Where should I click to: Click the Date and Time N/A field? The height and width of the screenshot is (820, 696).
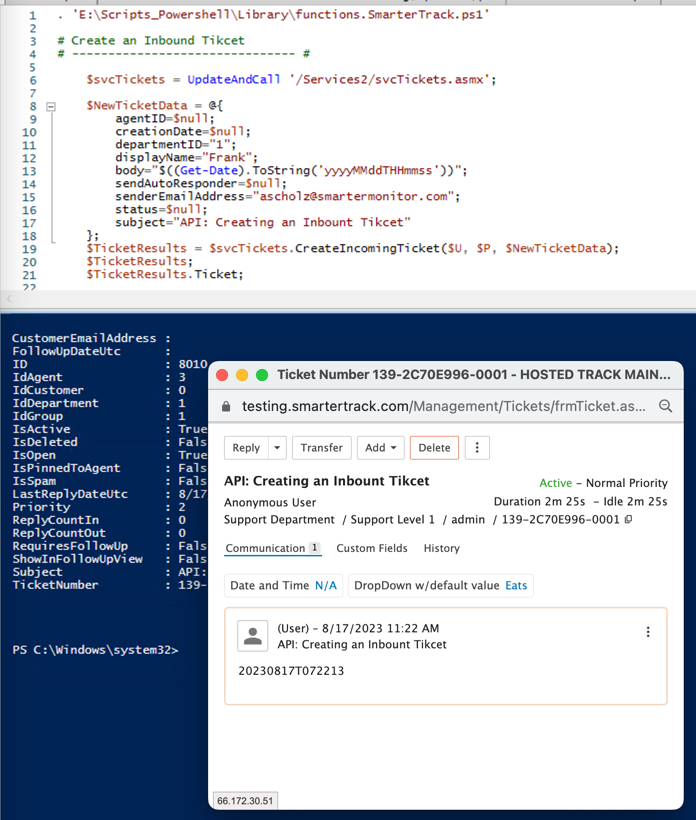click(x=283, y=585)
